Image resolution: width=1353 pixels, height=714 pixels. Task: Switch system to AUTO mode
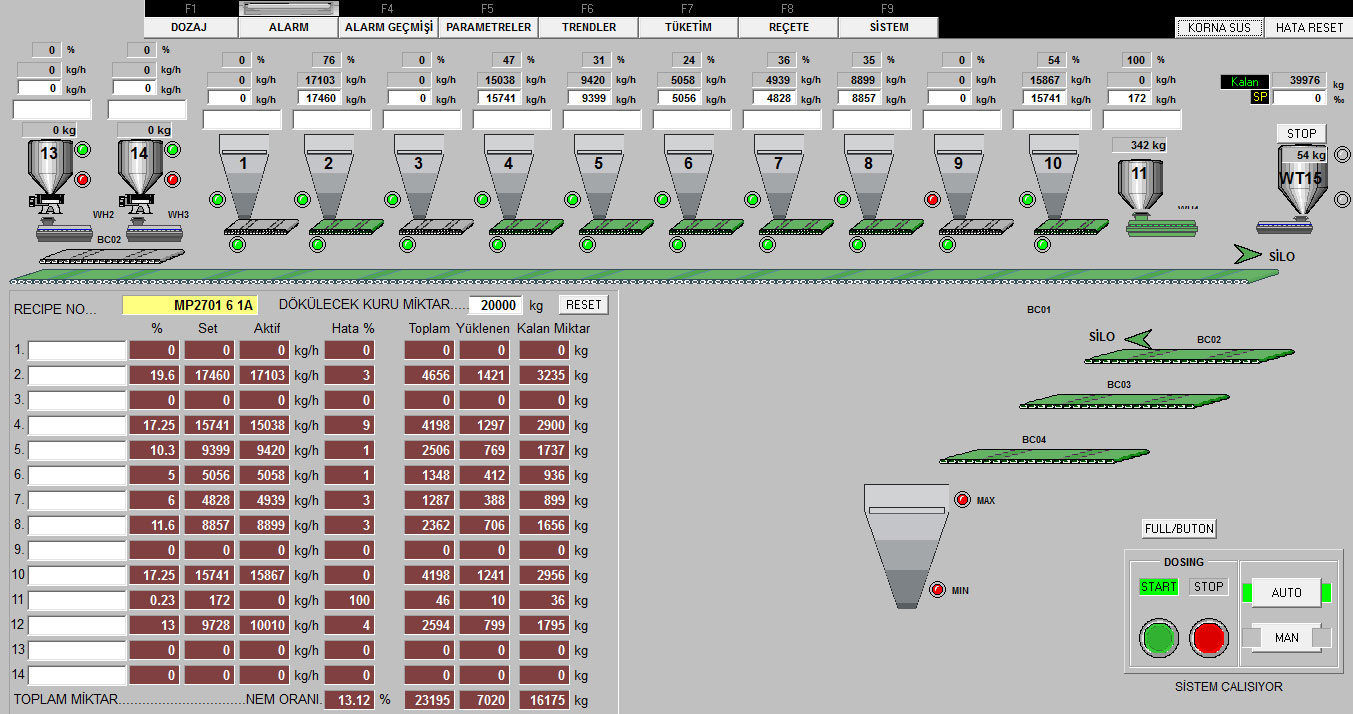pyautogui.click(x=1286, y=592)
